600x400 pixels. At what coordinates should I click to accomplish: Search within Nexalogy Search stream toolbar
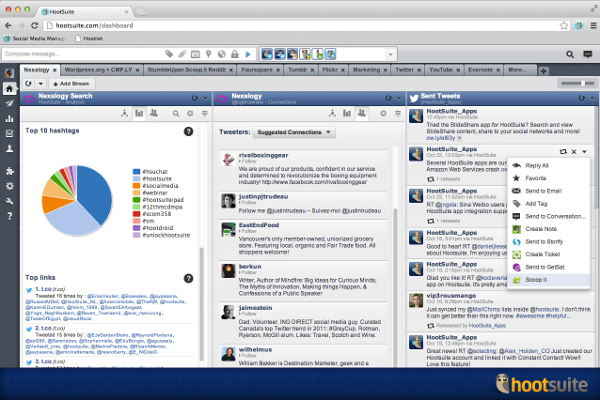coord(176,114)
